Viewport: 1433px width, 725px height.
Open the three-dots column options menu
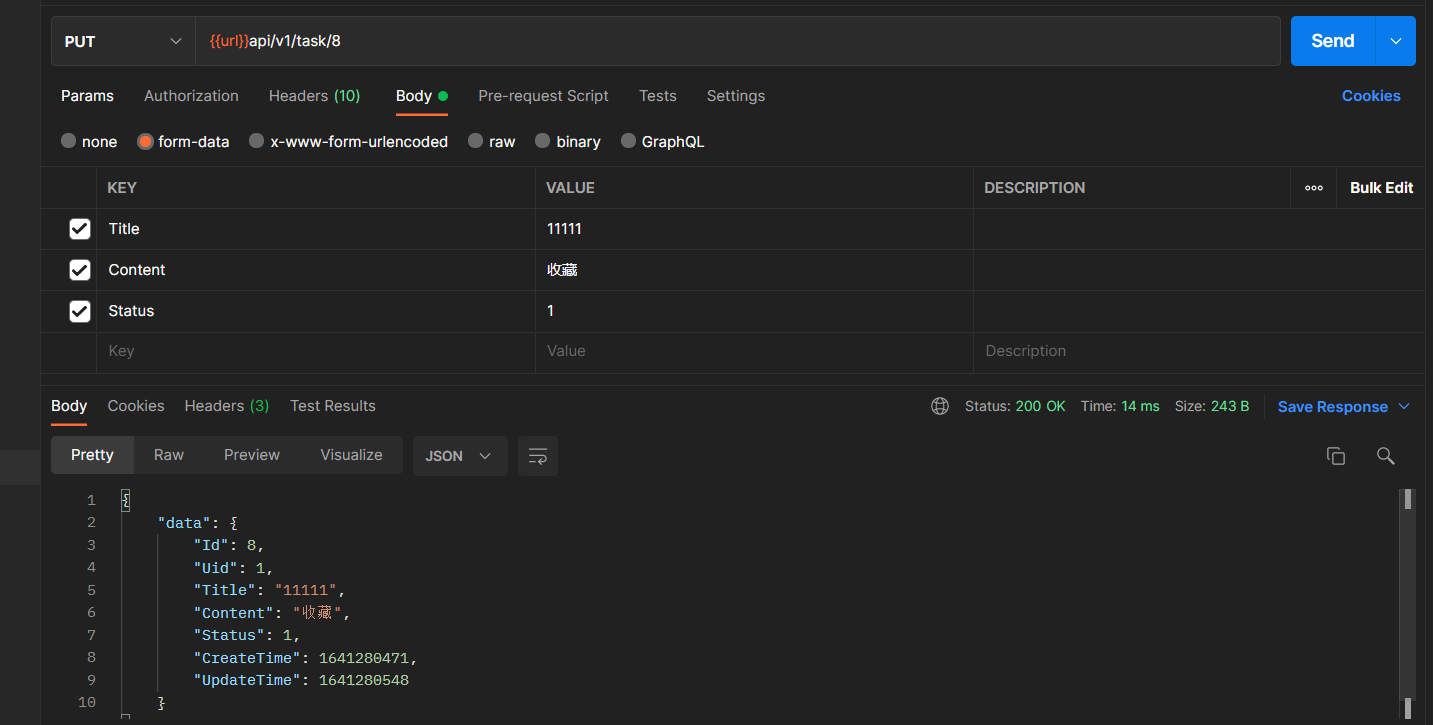[x=1314, y=188]
